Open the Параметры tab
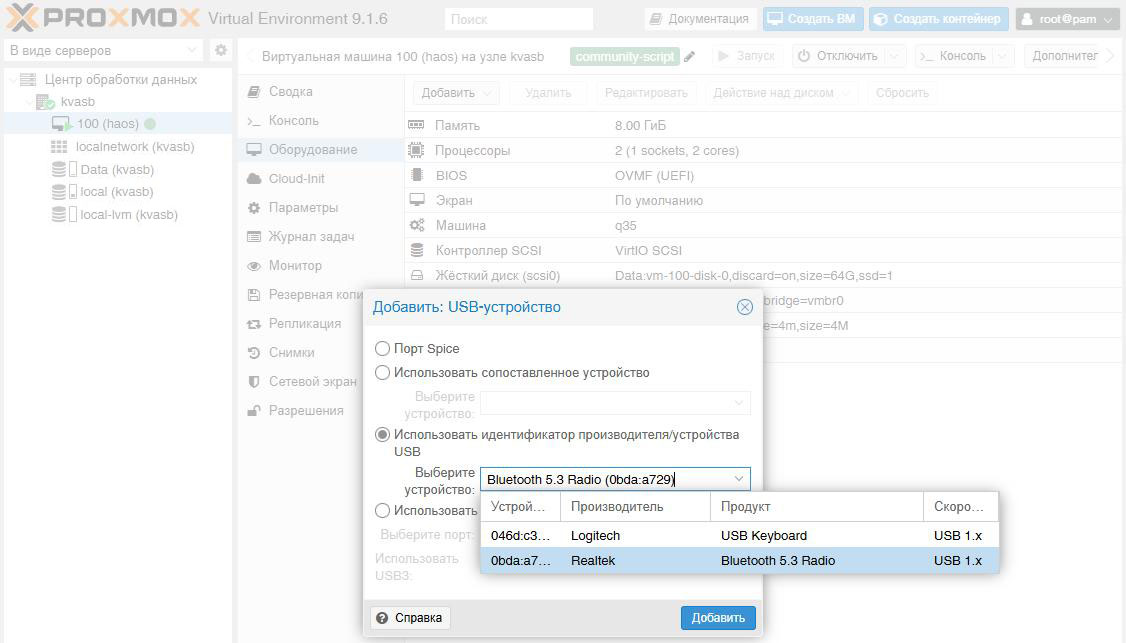 coord(320,208)
